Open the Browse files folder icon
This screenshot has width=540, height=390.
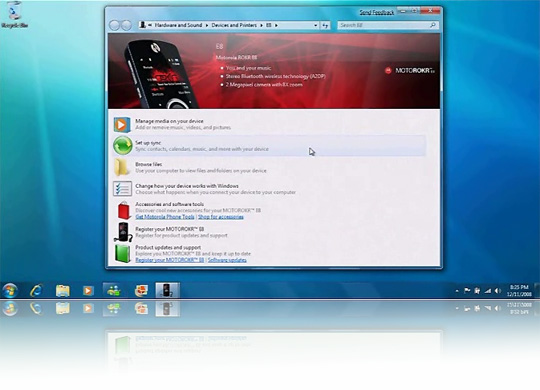[122, 167]
